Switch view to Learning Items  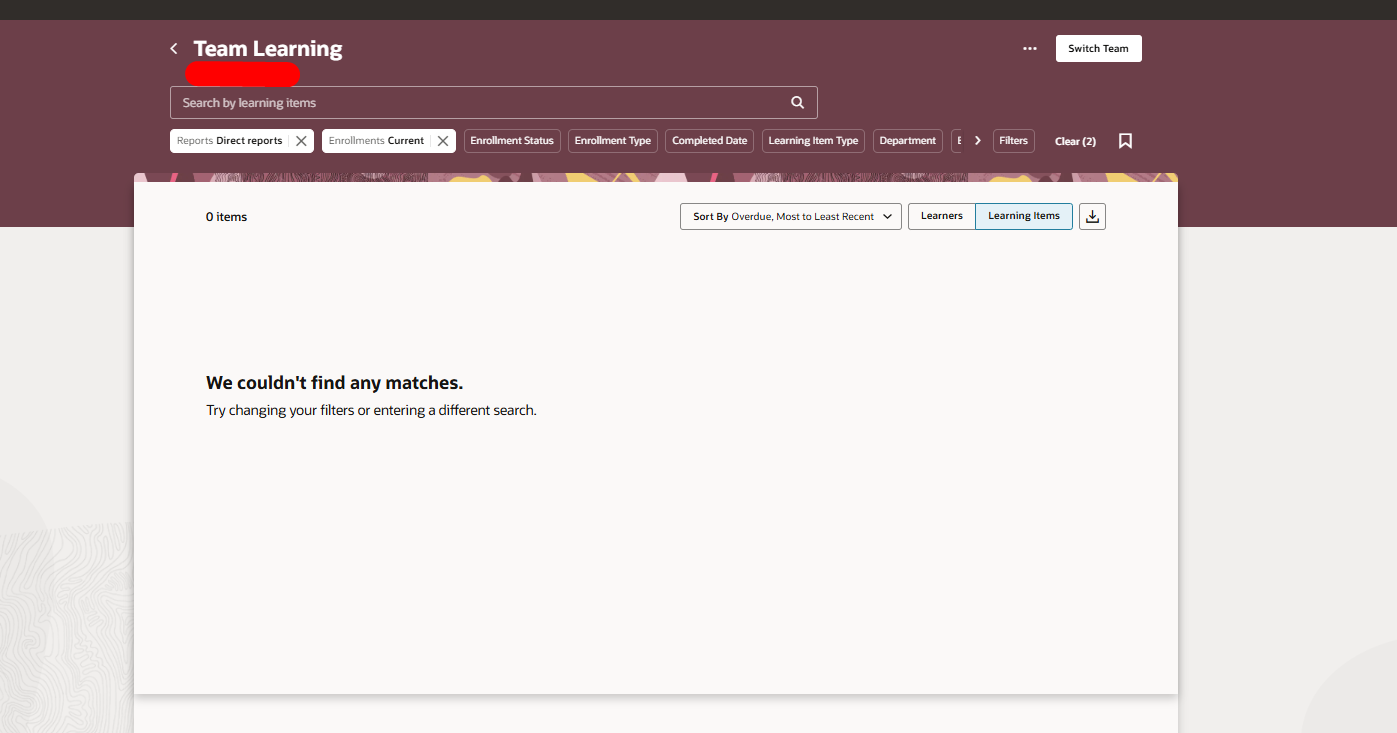[x=1024, y=216]
